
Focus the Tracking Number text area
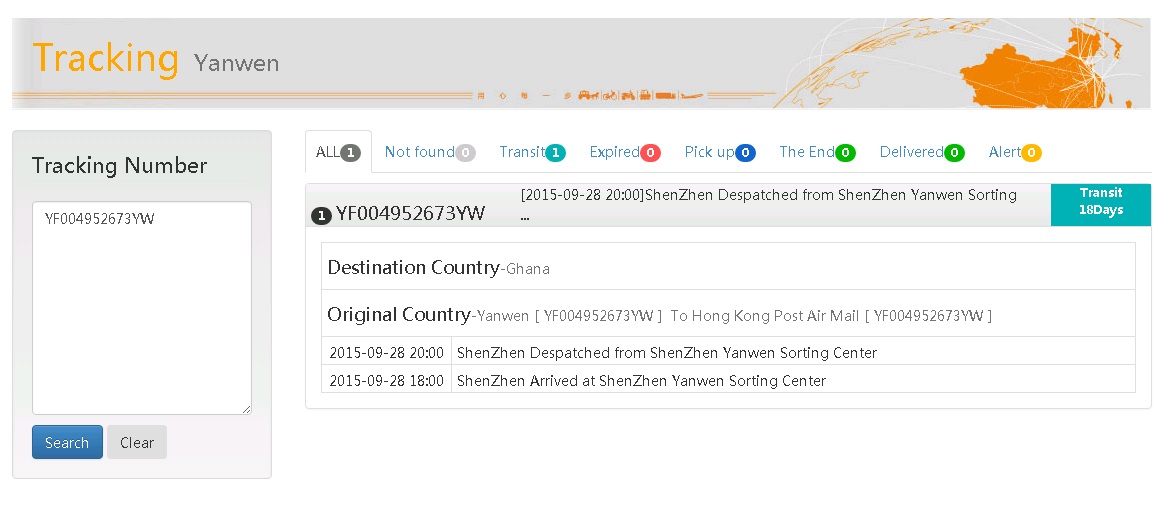click(x=141, y=308)
